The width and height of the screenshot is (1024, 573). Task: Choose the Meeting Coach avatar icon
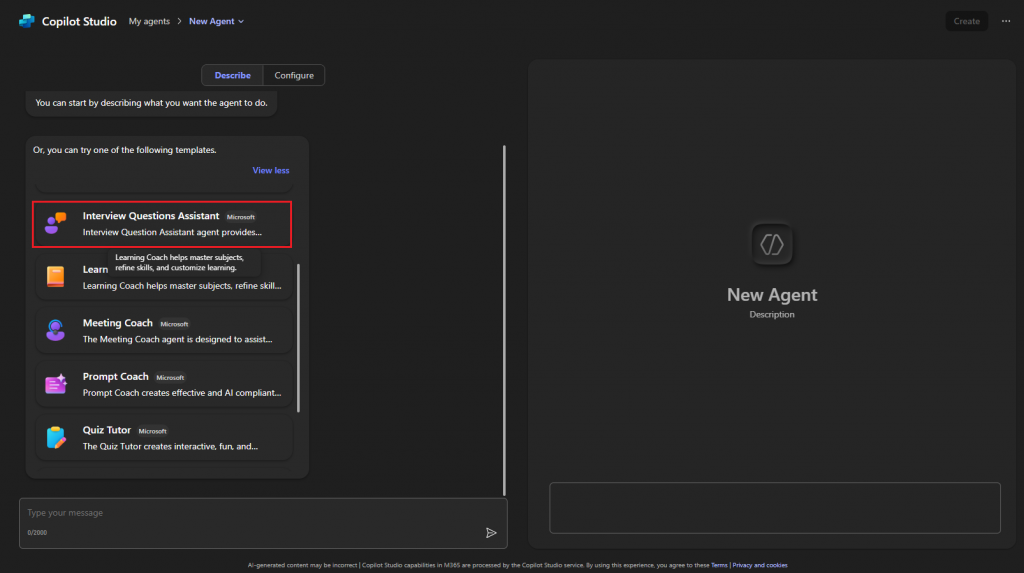click(56, 330)
